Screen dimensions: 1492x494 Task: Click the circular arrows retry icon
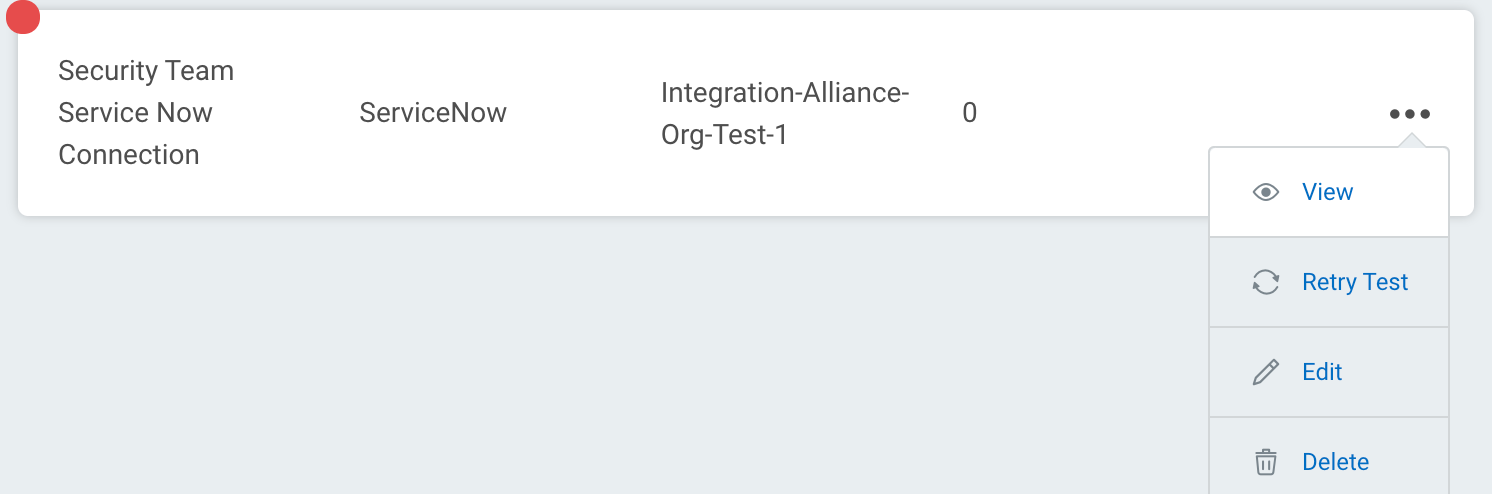pos(1266,282)
